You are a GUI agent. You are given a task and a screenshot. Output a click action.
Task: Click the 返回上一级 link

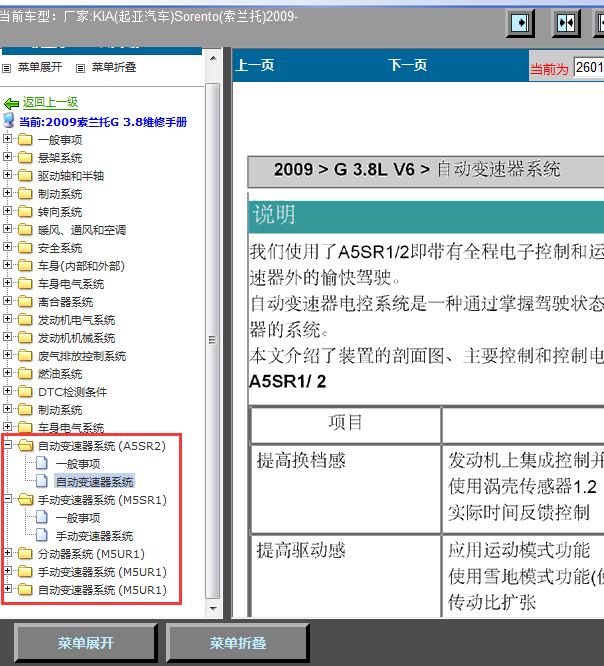(x=50, y=102)
